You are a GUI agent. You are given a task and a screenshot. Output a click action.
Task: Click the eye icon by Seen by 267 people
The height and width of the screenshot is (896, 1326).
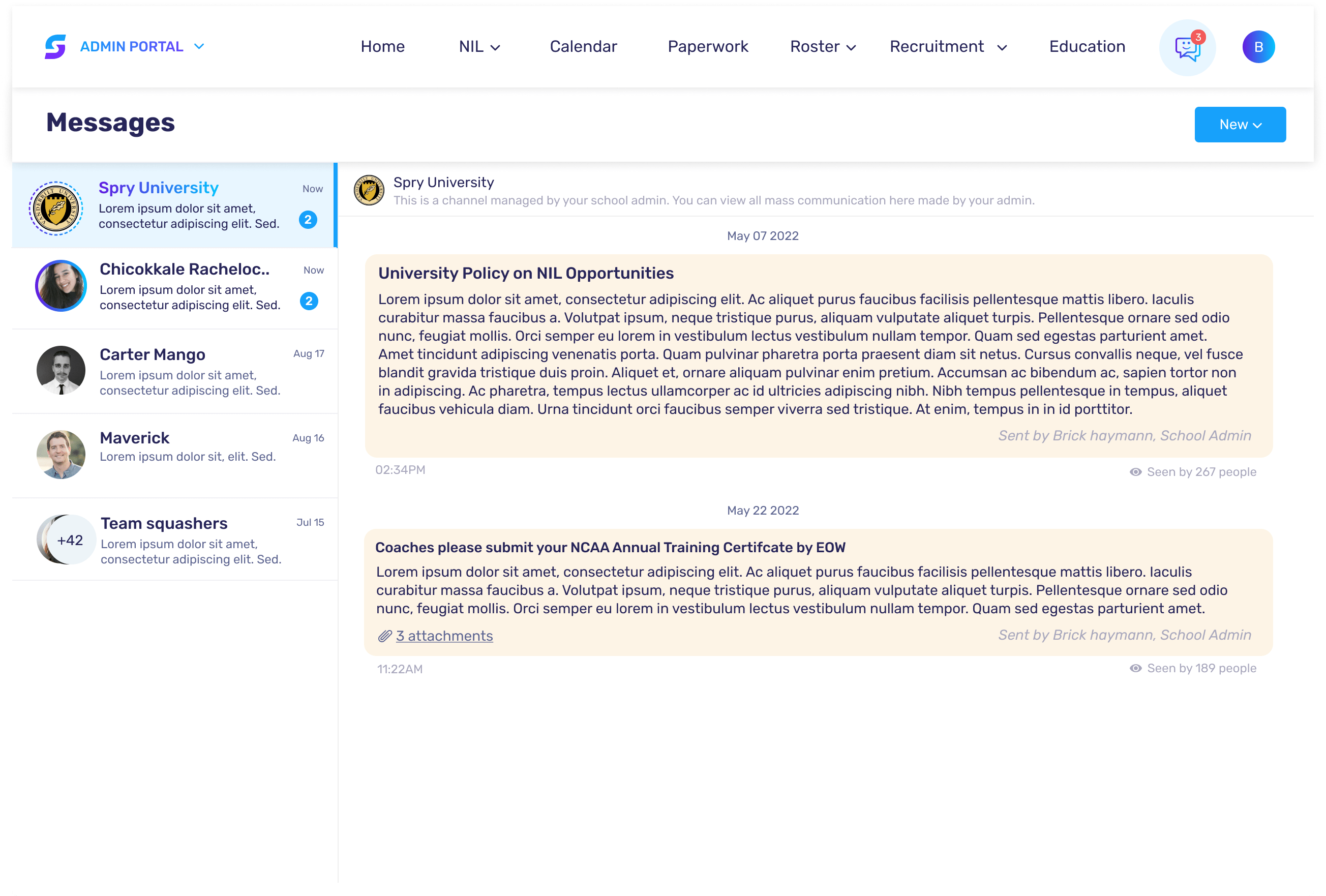pos(1136,471)
